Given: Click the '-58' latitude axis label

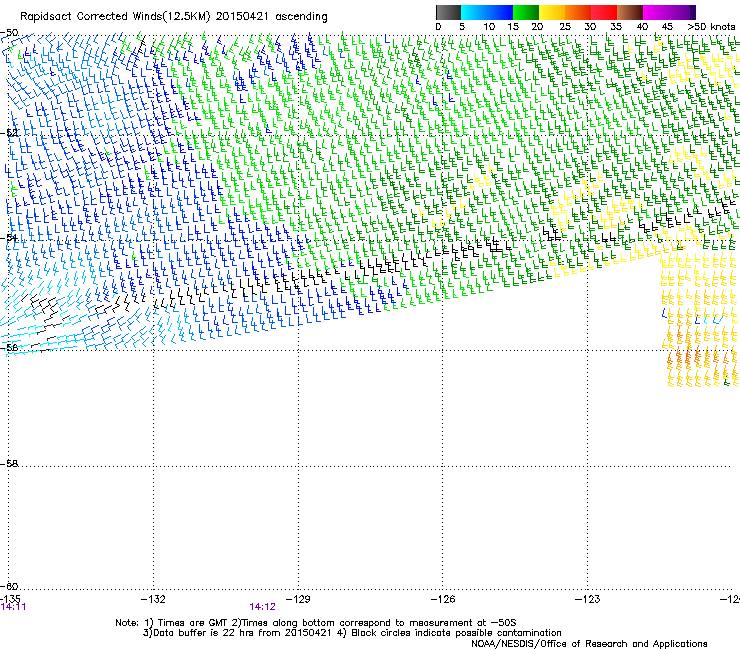Looking at the screenshot, I should pos(9,464).
